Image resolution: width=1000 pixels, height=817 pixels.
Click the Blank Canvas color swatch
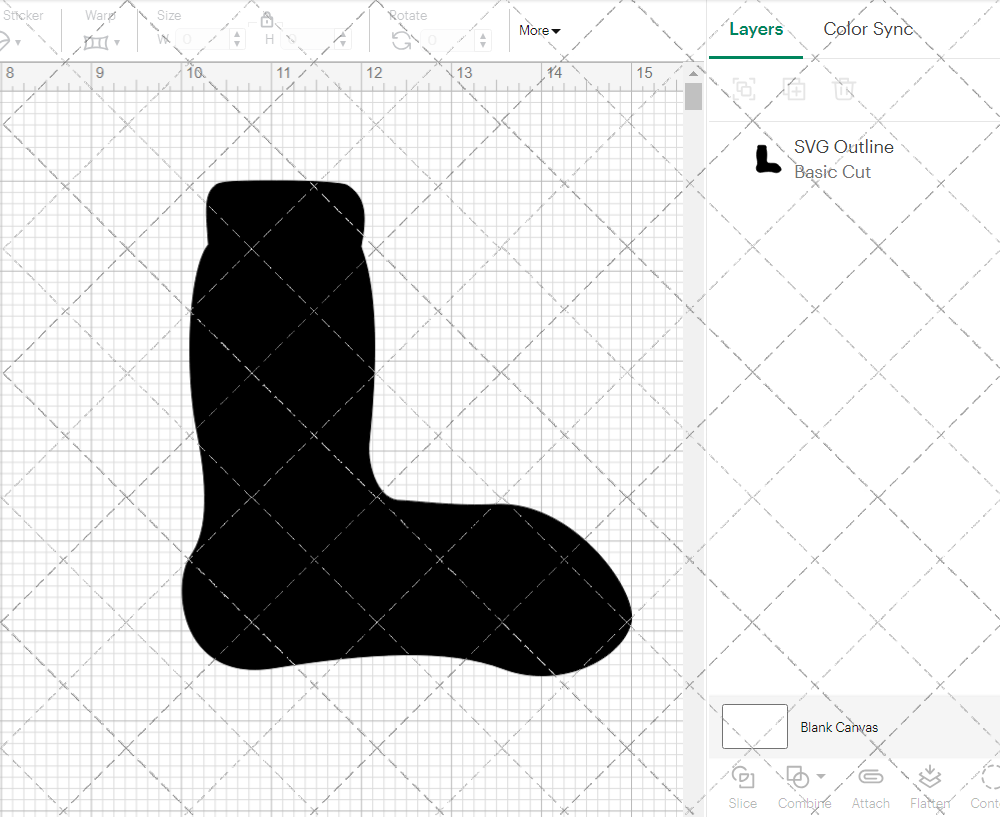pos(754,727)
